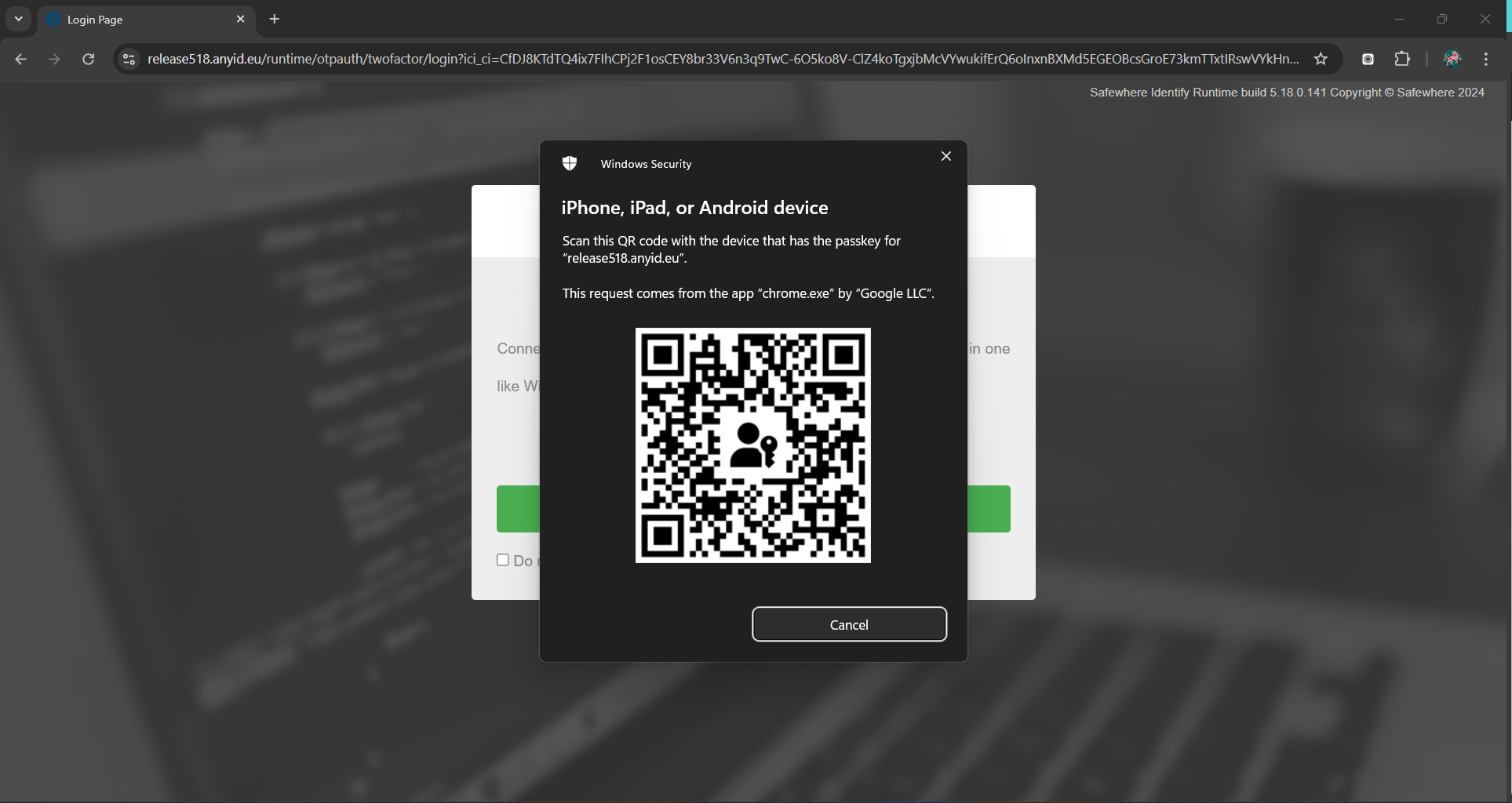Viewport: 1512px width, 803px height.
Task: Open the Chrome profile avatar
Action: click(x=1452, y=59)
